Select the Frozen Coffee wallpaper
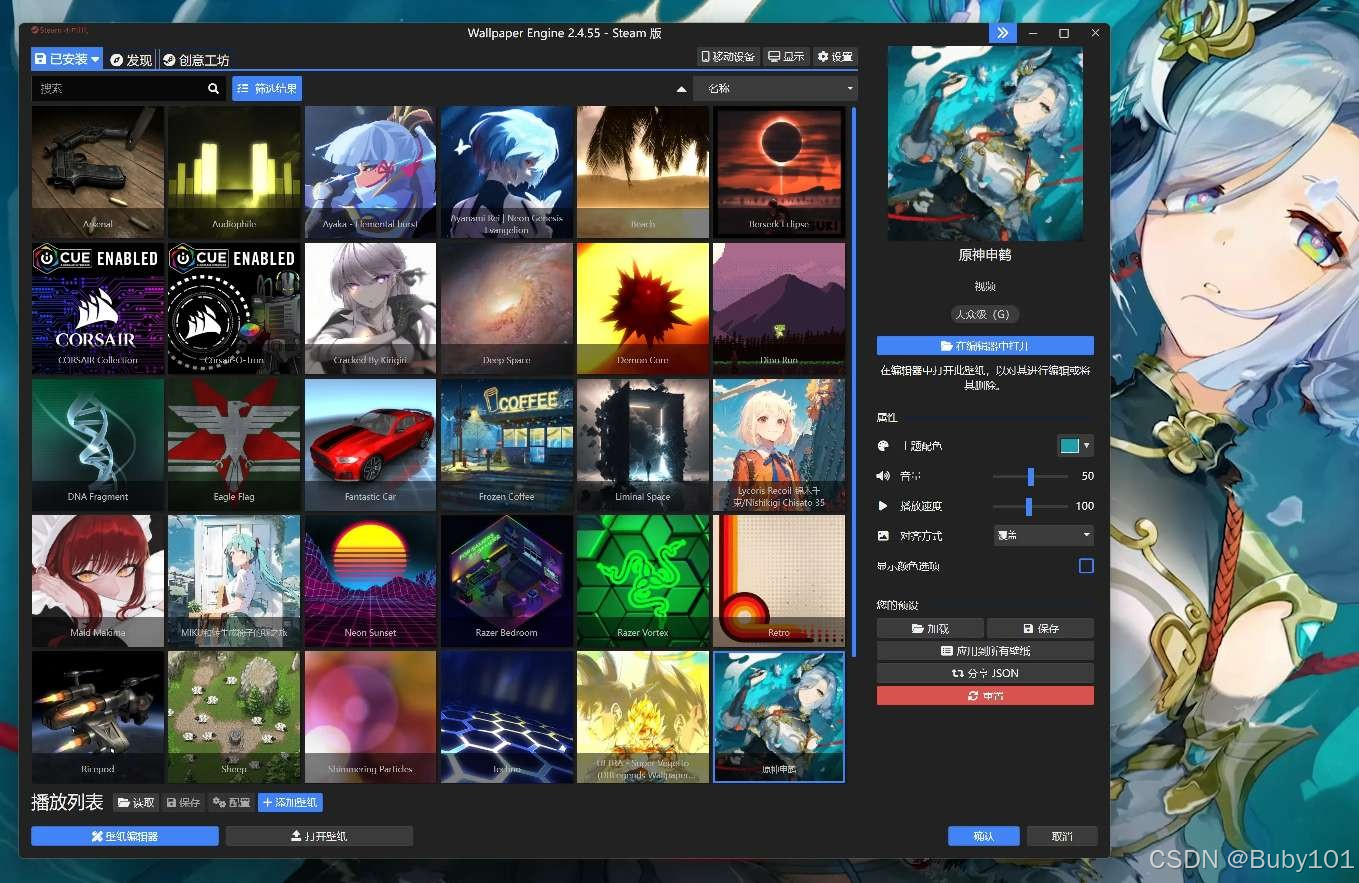This screenshot has height=883, width=1359. click(x=506, y=444)
